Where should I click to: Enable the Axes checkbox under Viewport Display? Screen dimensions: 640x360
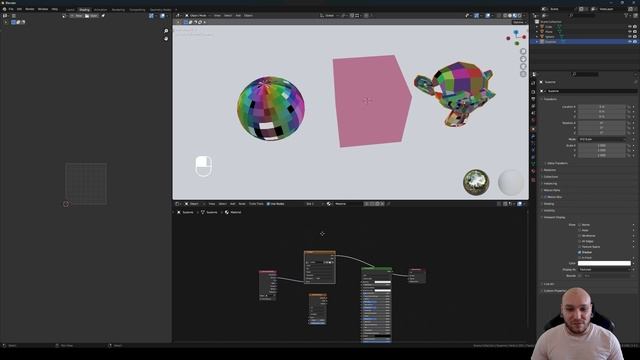point(580,230)
